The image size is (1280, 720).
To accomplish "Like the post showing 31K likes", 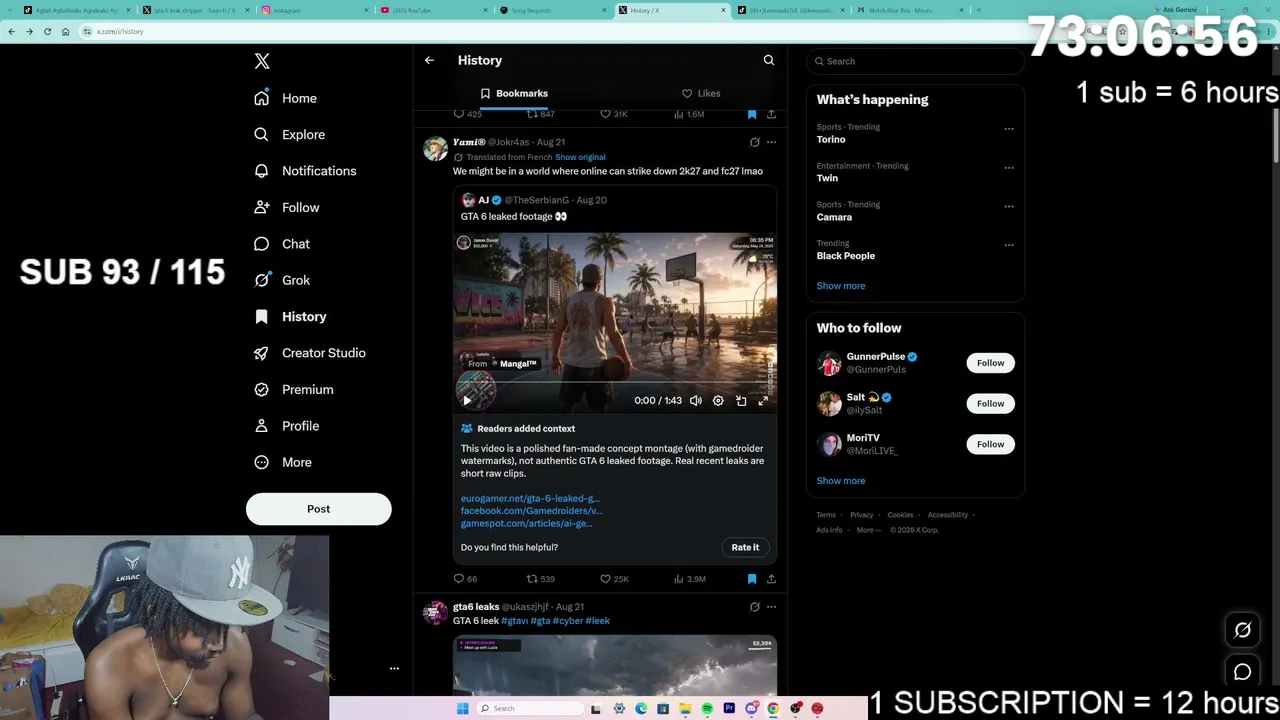I will [x=613, y=114].
